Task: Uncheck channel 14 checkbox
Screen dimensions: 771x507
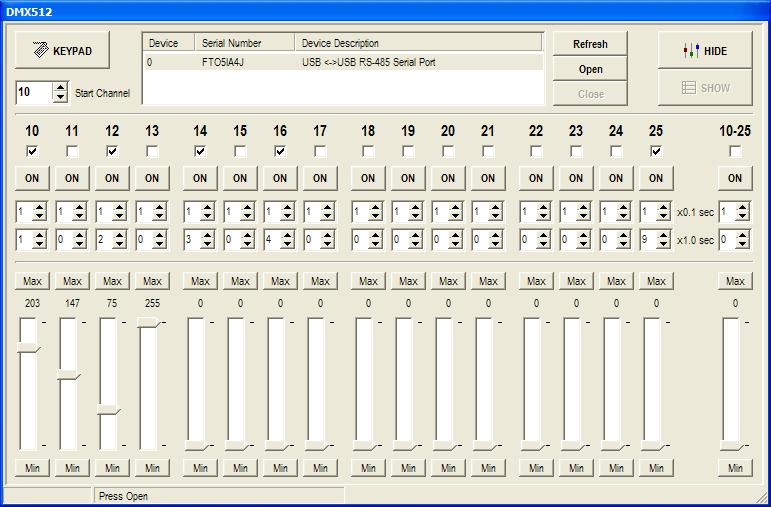Action: coord(200,151)
